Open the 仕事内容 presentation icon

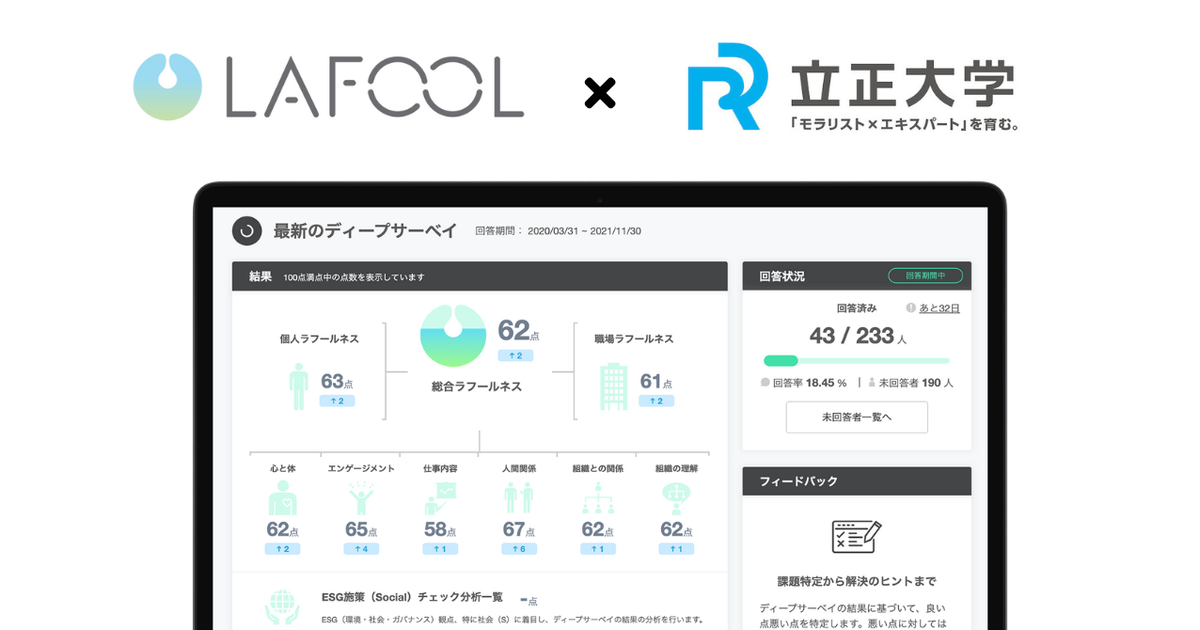(x=440, y=498)
